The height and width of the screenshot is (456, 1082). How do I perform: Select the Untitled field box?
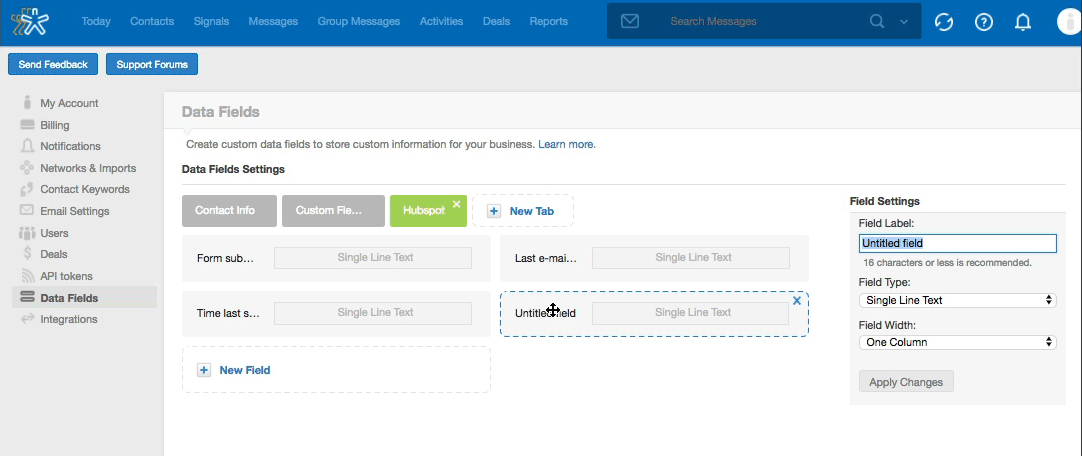(654, 313)
